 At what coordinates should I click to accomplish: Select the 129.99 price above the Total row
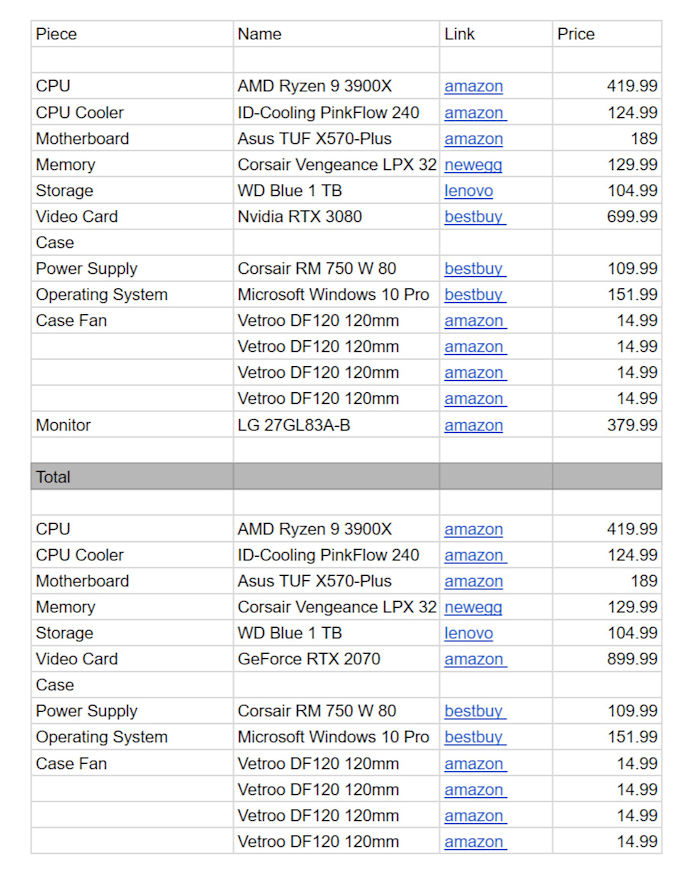[x=607, y=165]
